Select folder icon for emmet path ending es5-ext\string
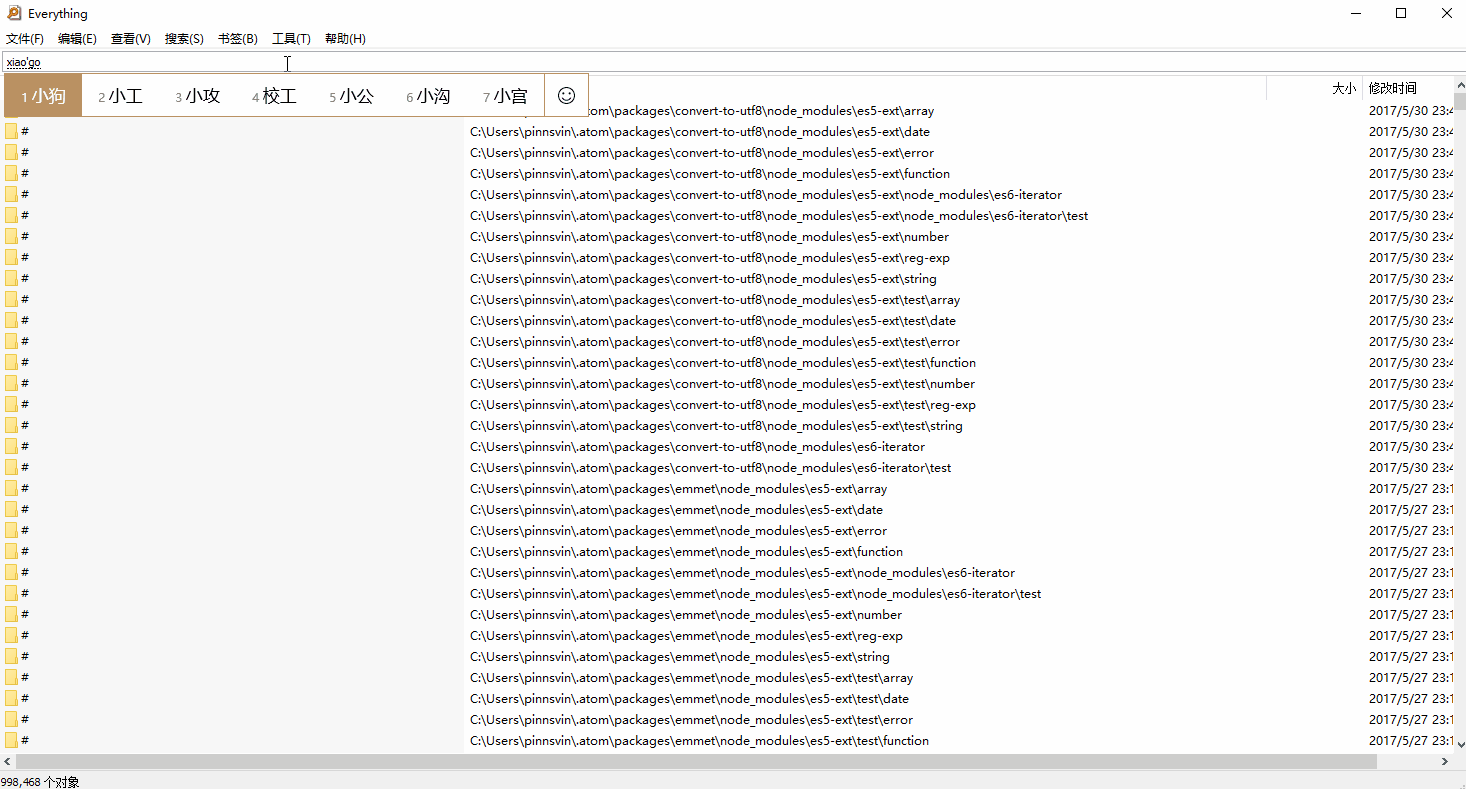 coord(11,657)
